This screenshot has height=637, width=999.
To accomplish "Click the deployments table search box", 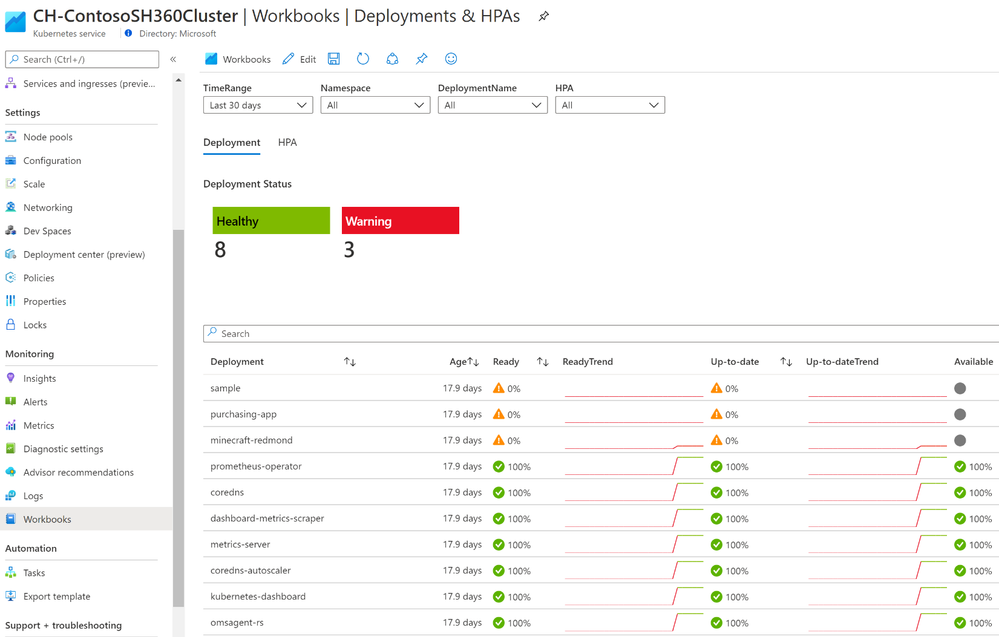I will (601, 334).
